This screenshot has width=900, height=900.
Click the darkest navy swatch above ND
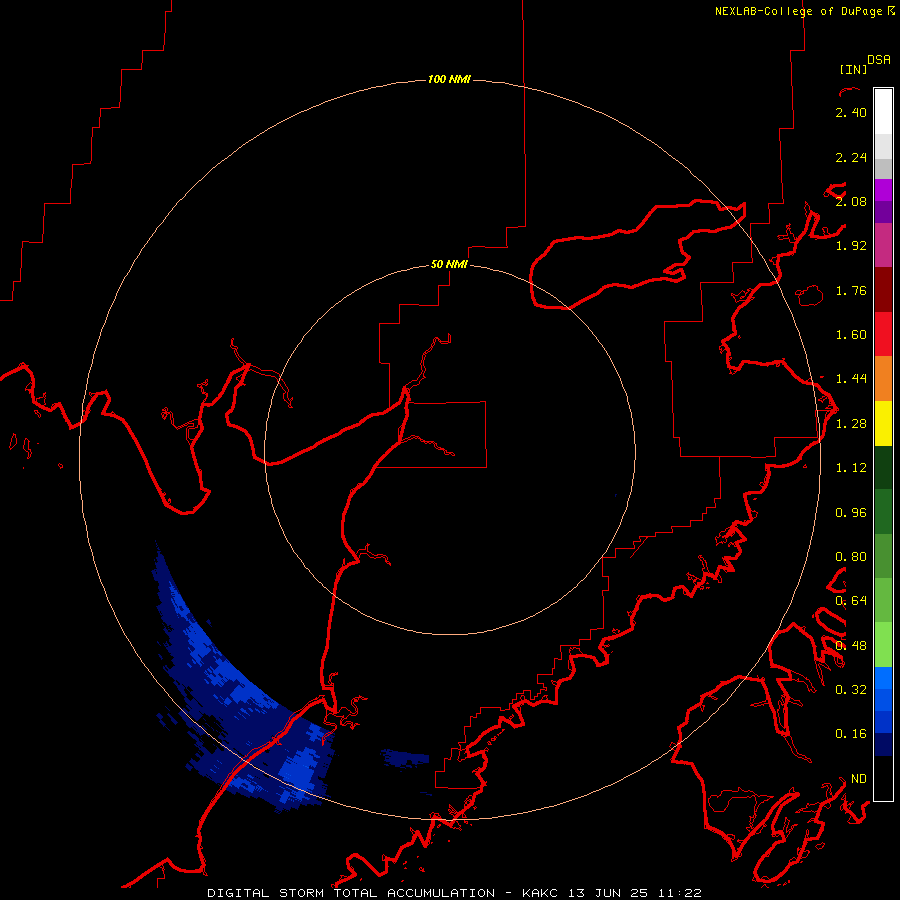883,745
